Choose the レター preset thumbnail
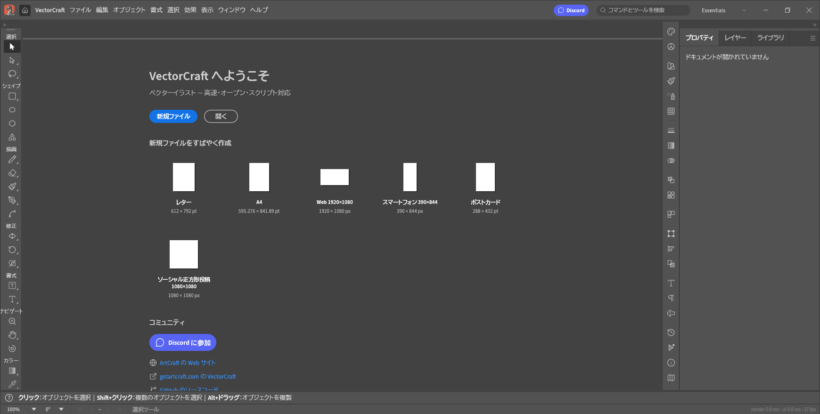 tap(184, 177)
